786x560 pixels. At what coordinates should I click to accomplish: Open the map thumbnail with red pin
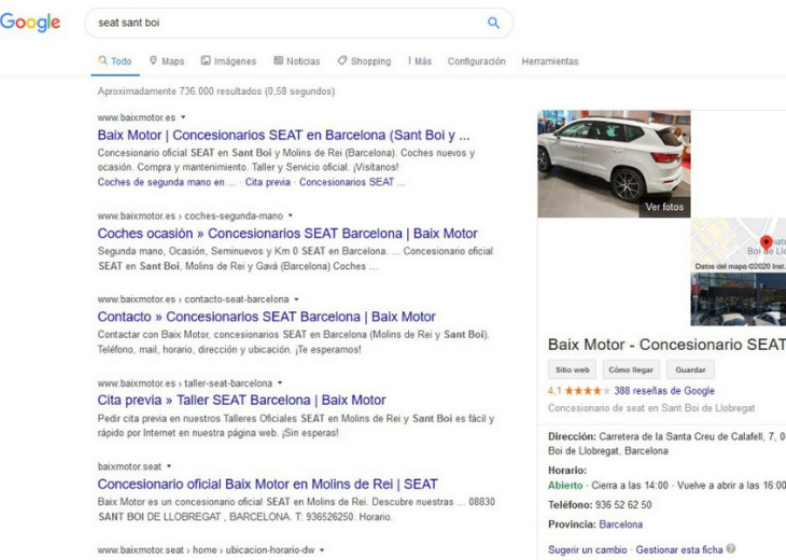[x=738, y=244]
